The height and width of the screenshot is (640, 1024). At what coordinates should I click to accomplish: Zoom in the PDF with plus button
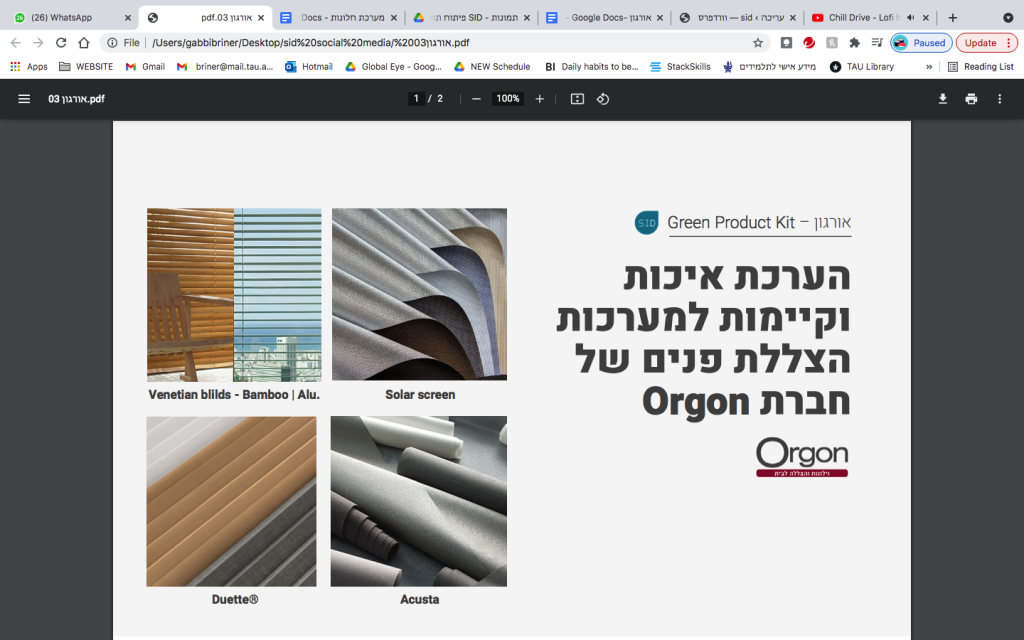click(539, 99)
